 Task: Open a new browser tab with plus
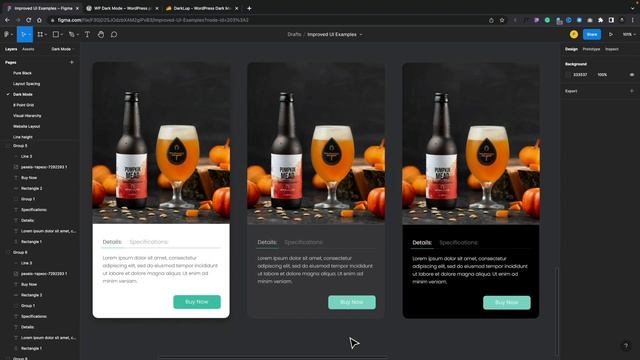coord(249,8)
